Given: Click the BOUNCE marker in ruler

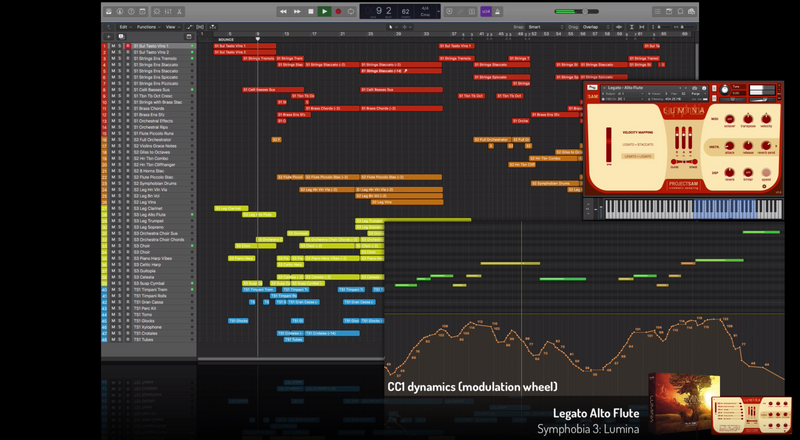Looking at the screenshot, I should click(x=226, y=39).
